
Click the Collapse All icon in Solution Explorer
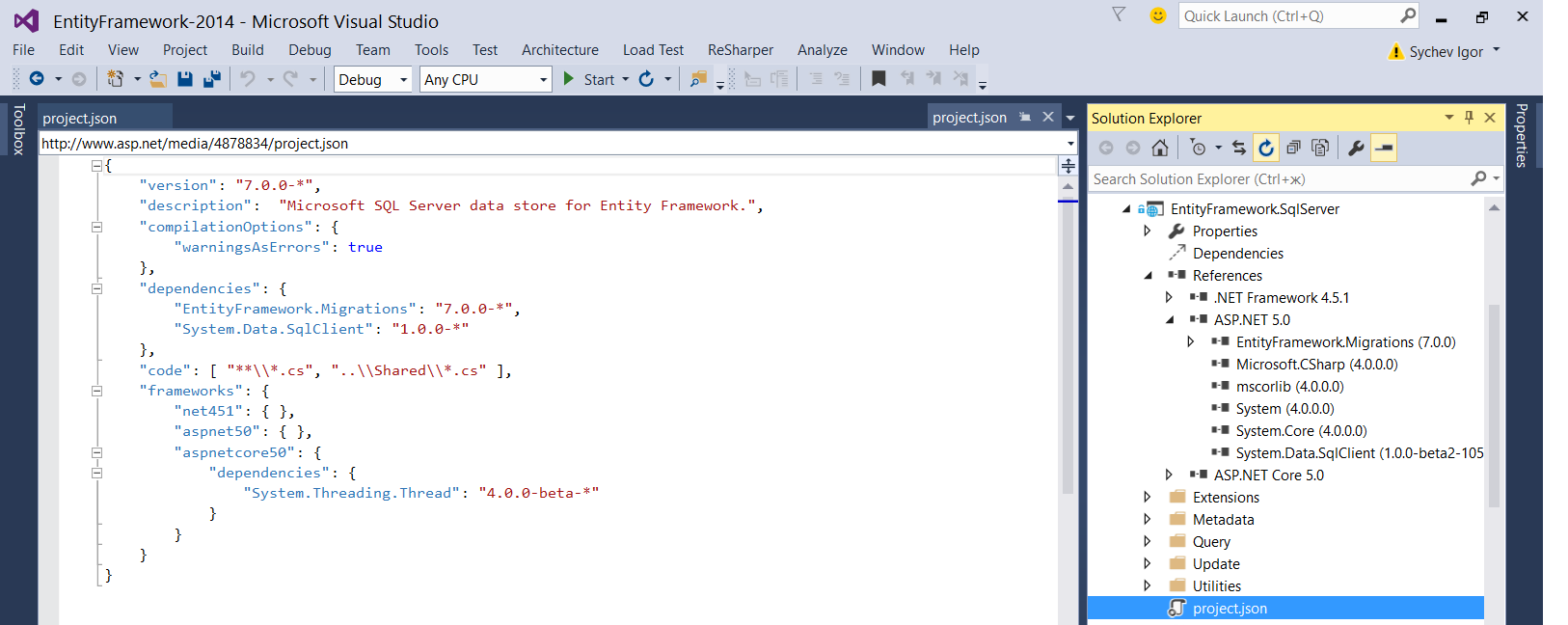[x=1293, y=148]
